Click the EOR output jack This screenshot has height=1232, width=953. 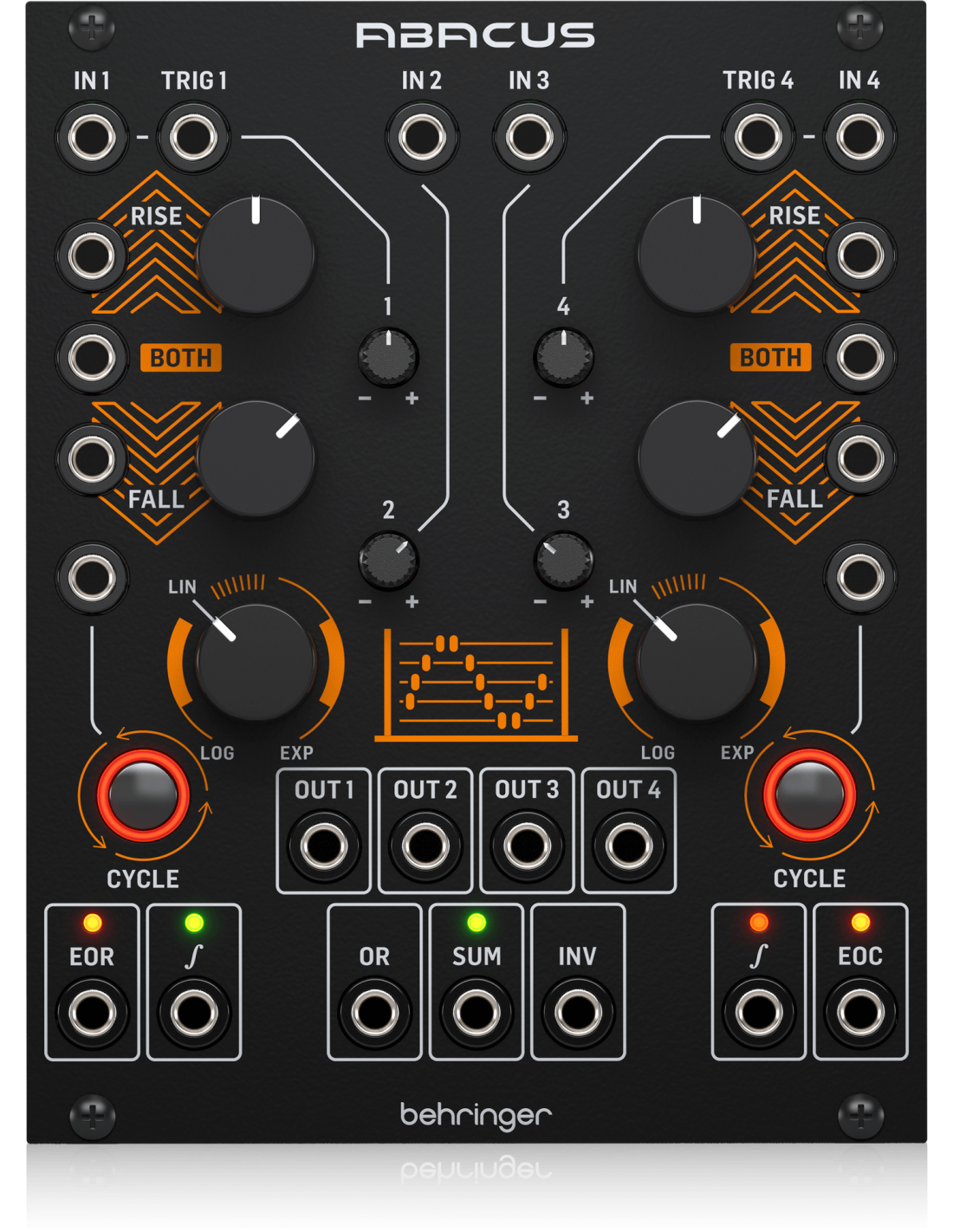tap(92, 1012)
